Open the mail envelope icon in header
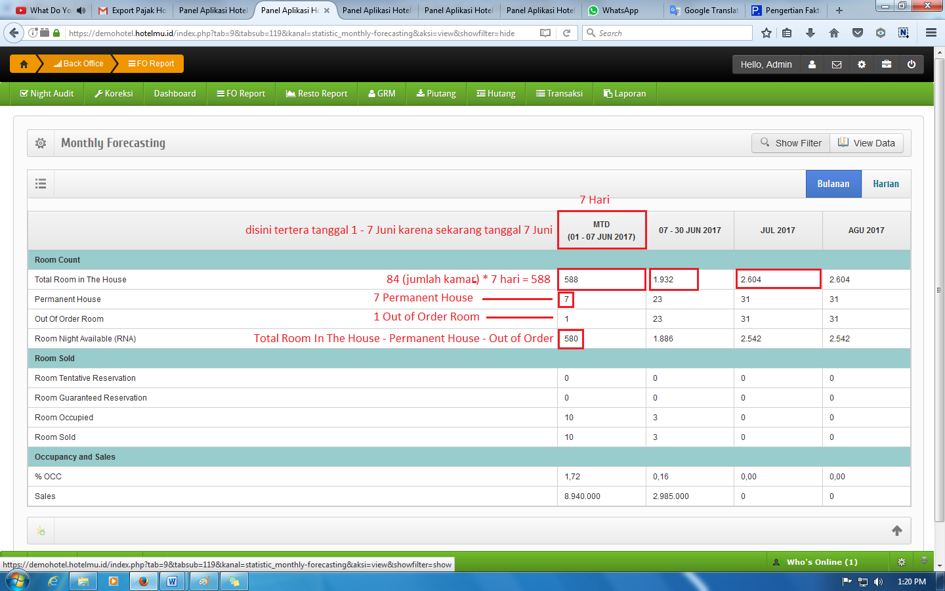 click(837, 64)
